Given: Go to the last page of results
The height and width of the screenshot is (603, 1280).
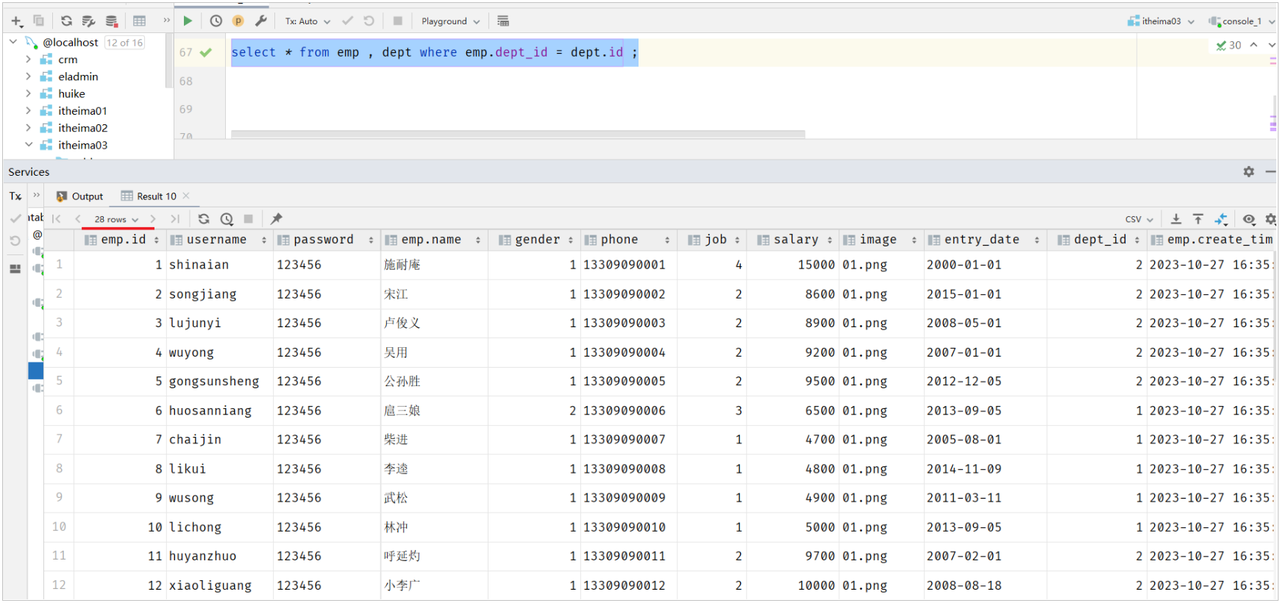Looking at the screenshot, I should [x=175, y=219].
